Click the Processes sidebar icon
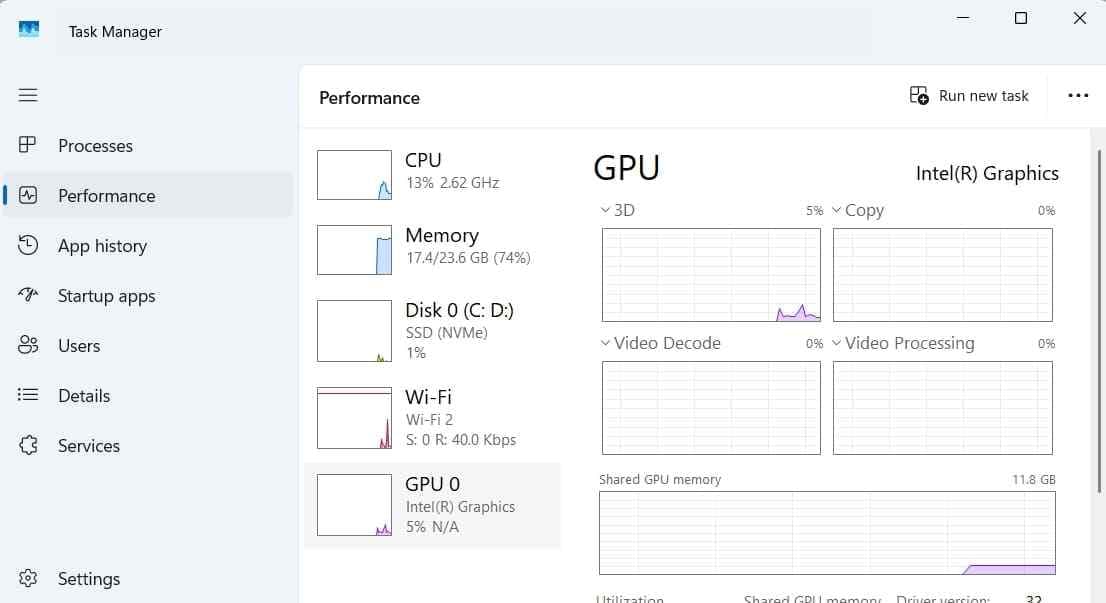The image size is (1106, 603). (28, 145)
